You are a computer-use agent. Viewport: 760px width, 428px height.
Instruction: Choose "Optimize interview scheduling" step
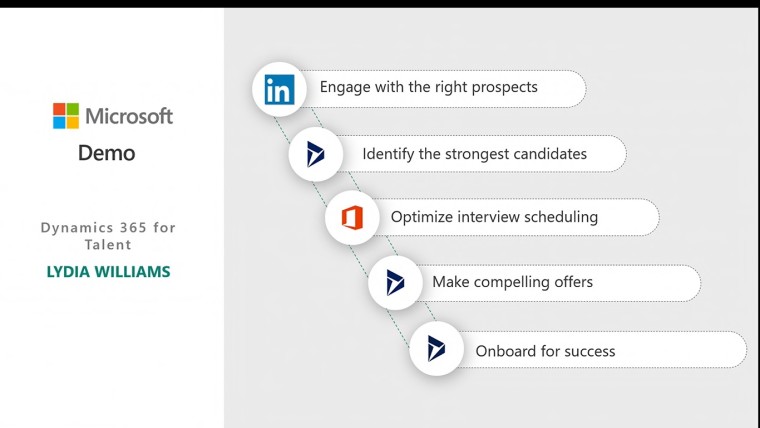pos(494,218)
